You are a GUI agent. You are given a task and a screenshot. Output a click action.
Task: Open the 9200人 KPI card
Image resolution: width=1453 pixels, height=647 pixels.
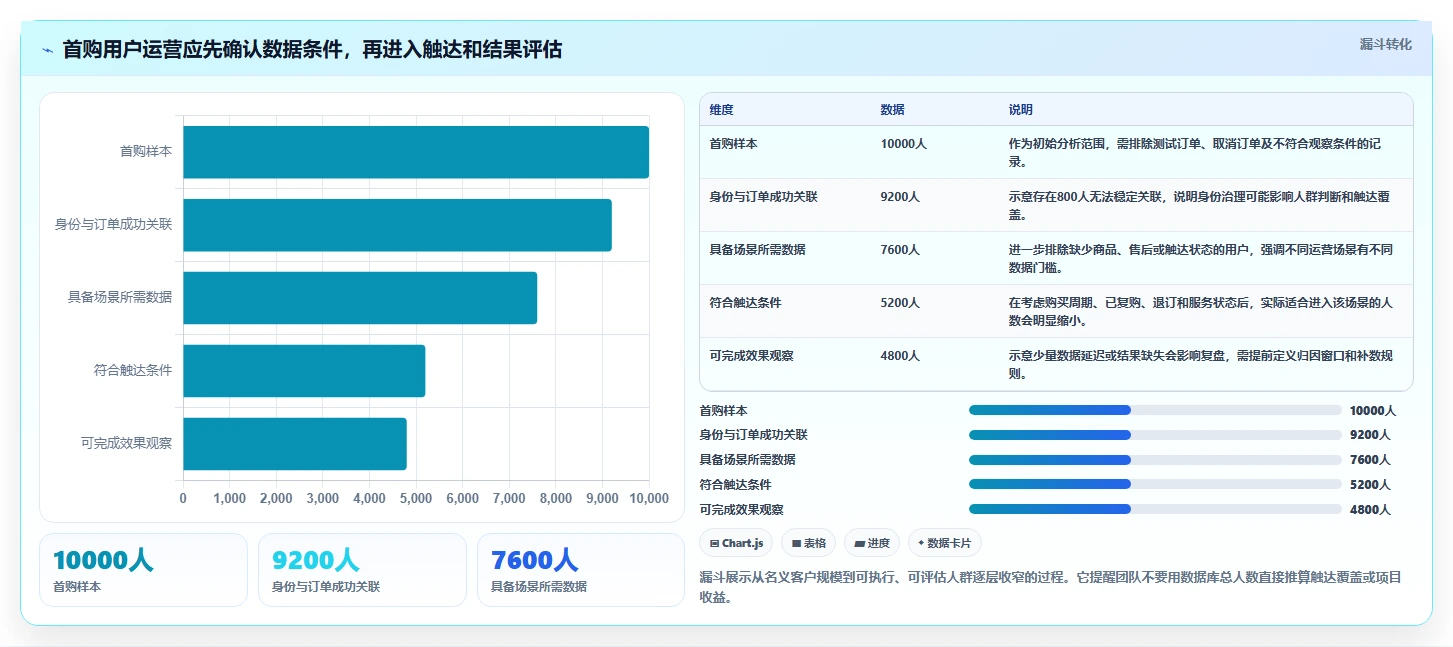(x=362, y=570)
